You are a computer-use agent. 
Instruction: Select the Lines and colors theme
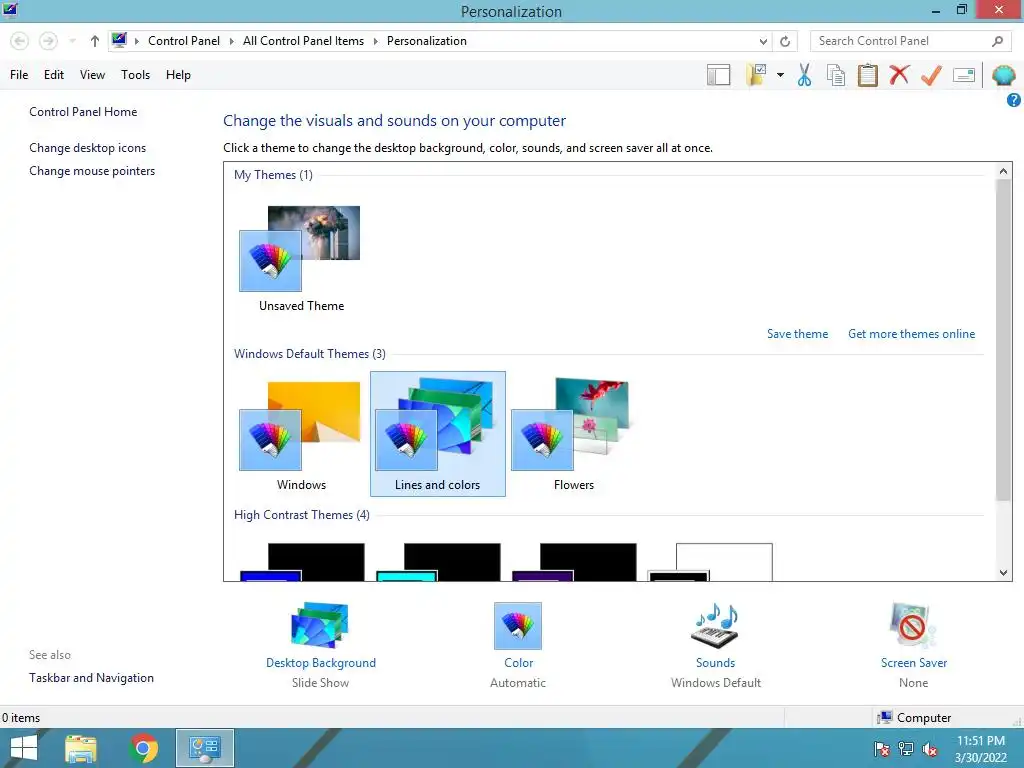438,434
